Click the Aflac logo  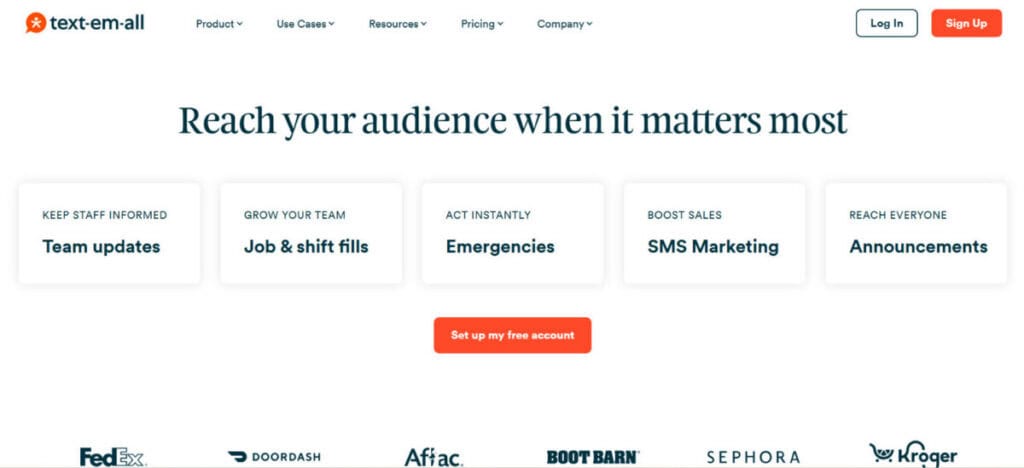(x=434, y=457)
